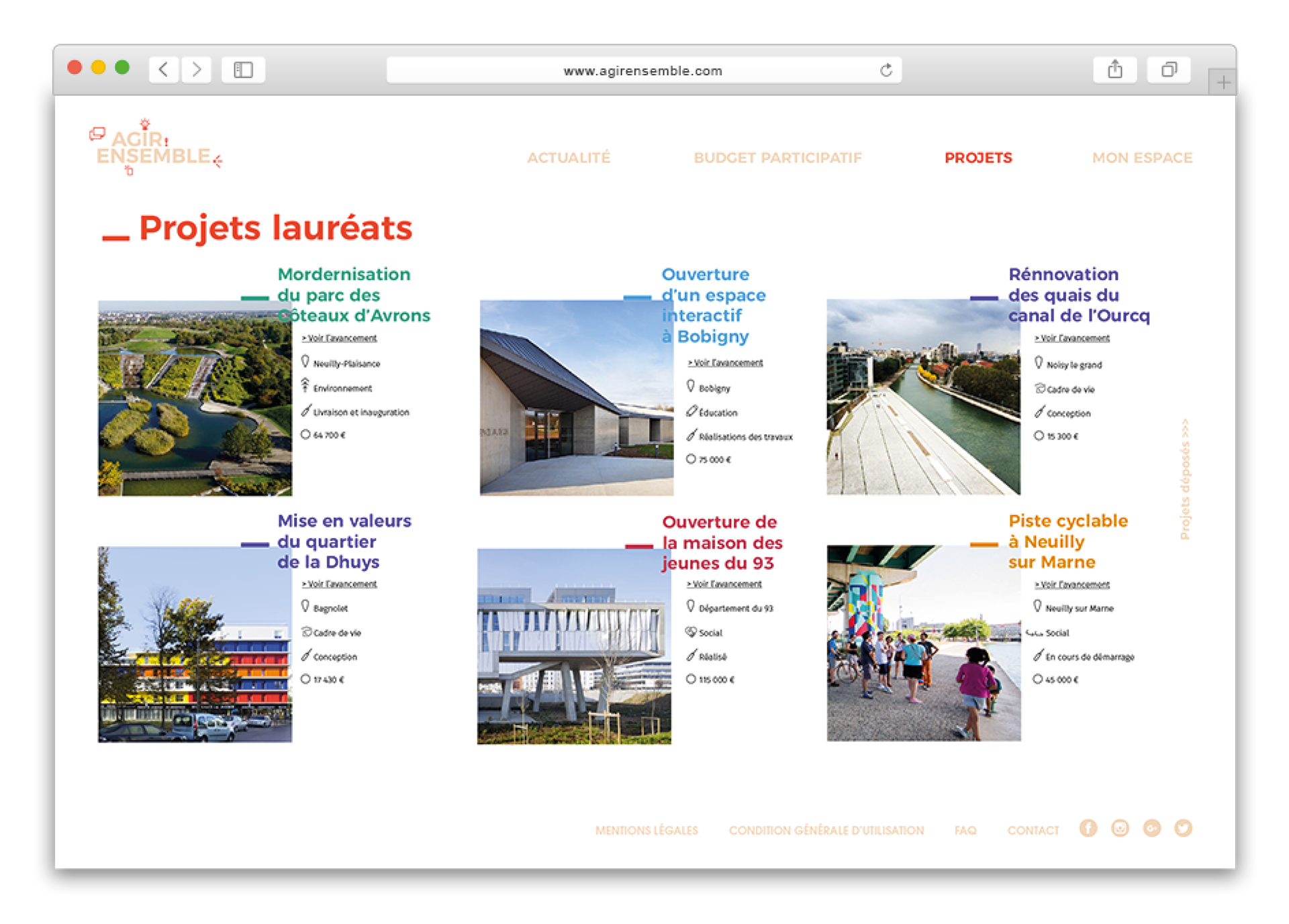Click the title Mordernisation du parc des Côteaux d'Avrons
The width and height of the screenshot is (1289, 924).
click(354, 295)
